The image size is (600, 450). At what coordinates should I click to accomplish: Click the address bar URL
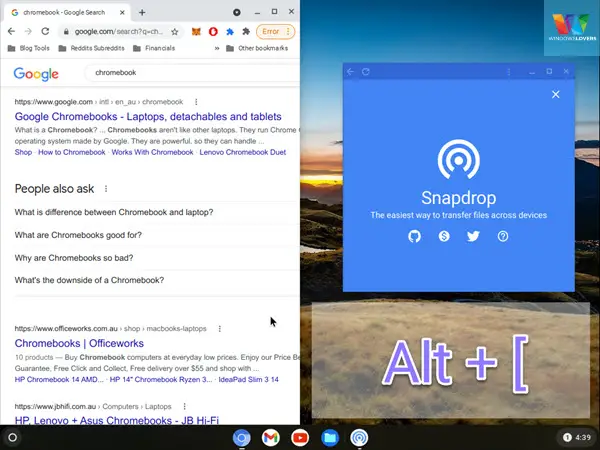click(x=119, y=32)
